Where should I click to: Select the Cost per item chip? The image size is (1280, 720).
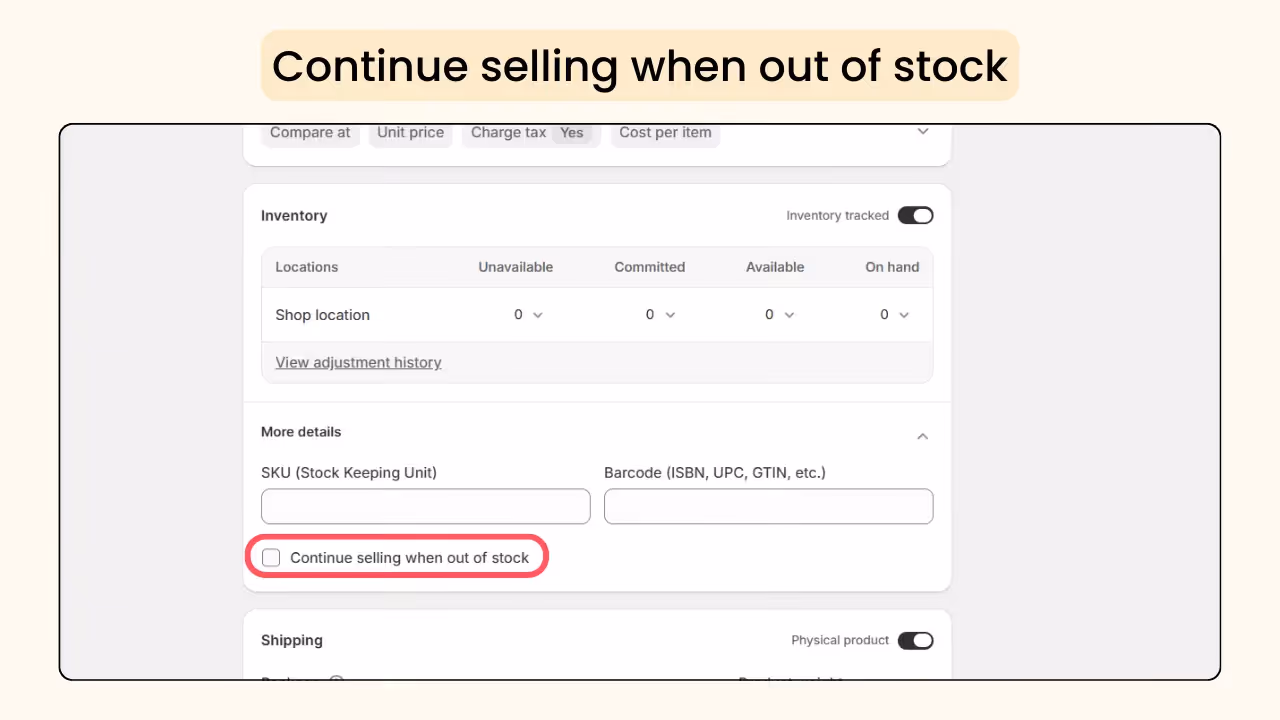tap(665, 132)
